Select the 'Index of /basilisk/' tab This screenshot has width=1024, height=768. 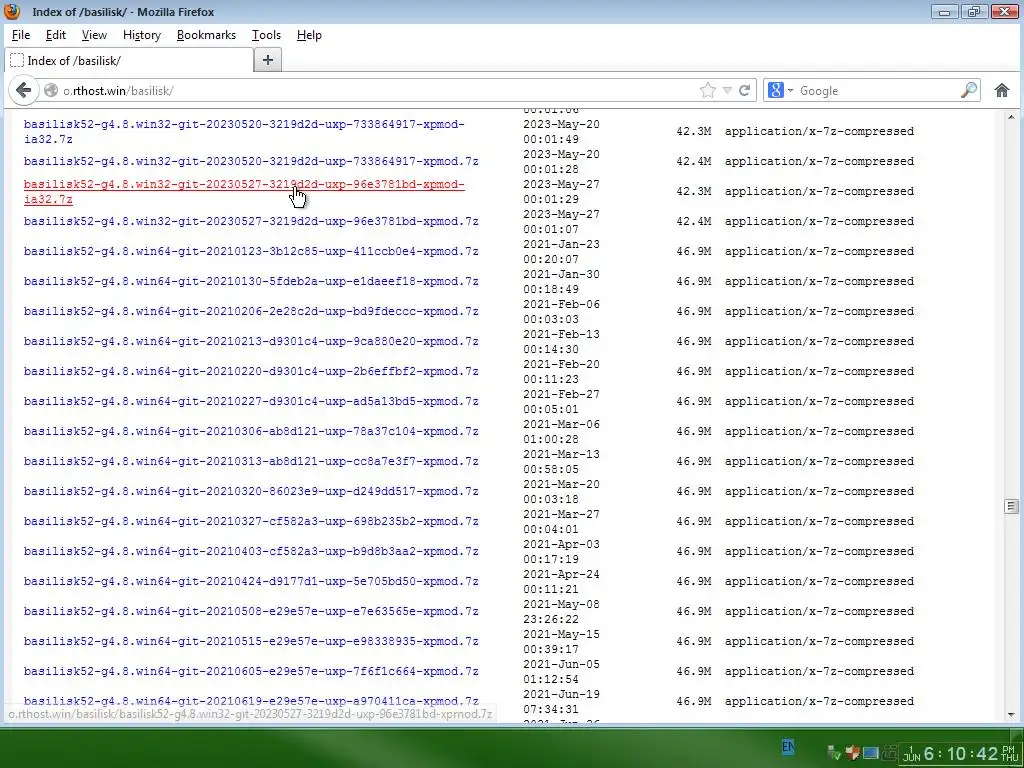click(129, 60)
